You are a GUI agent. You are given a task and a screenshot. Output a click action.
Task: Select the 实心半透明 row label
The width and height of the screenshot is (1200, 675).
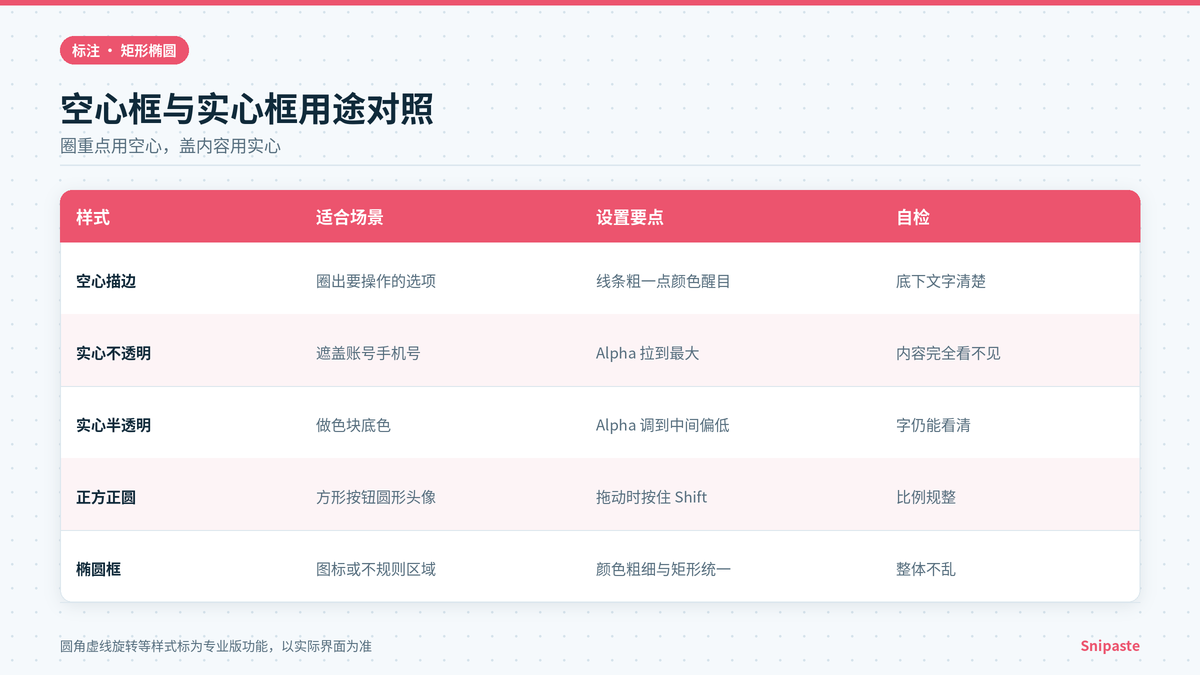(113, 425)
